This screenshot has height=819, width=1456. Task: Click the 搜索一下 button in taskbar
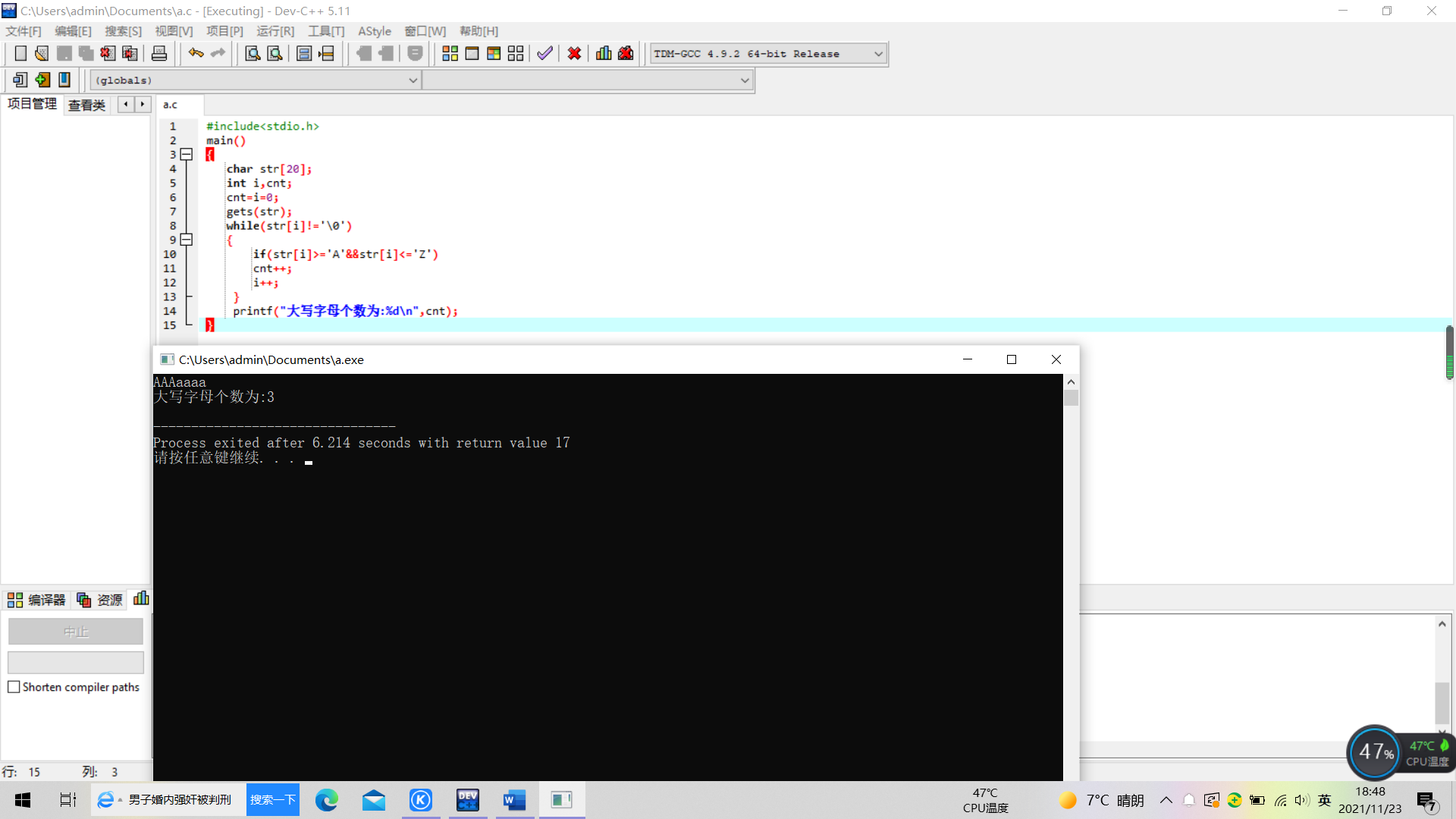[272, 800]
